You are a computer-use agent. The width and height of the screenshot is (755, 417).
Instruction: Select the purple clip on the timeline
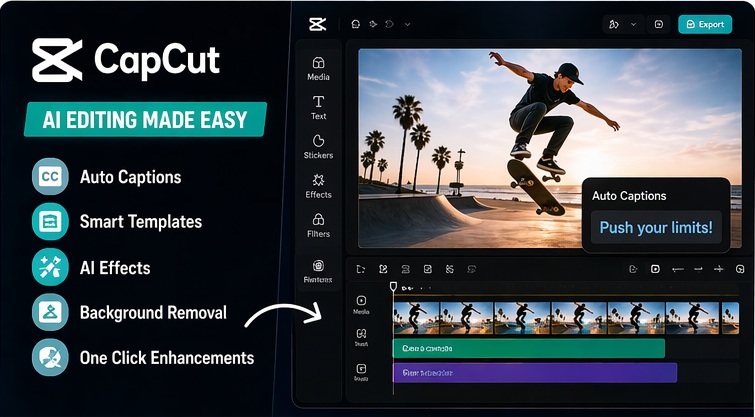pos(535,373)
